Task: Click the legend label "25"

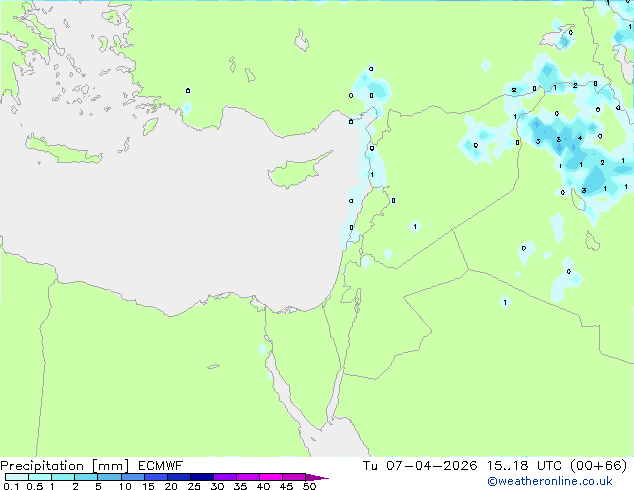Action: tap(194, 486)
